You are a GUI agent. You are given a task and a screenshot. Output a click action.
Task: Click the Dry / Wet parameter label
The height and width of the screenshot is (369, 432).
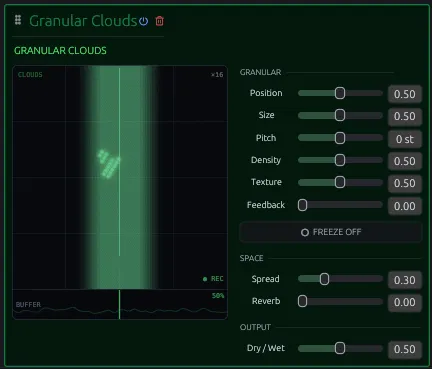266,348
